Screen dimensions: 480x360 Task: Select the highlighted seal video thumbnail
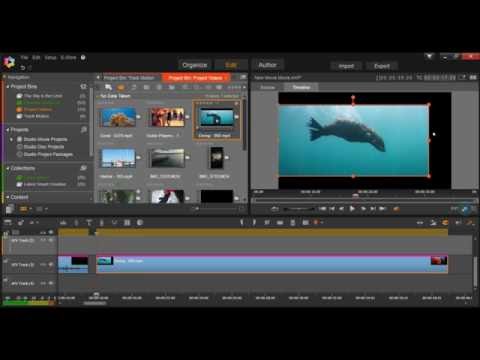[x=216, y=117]
